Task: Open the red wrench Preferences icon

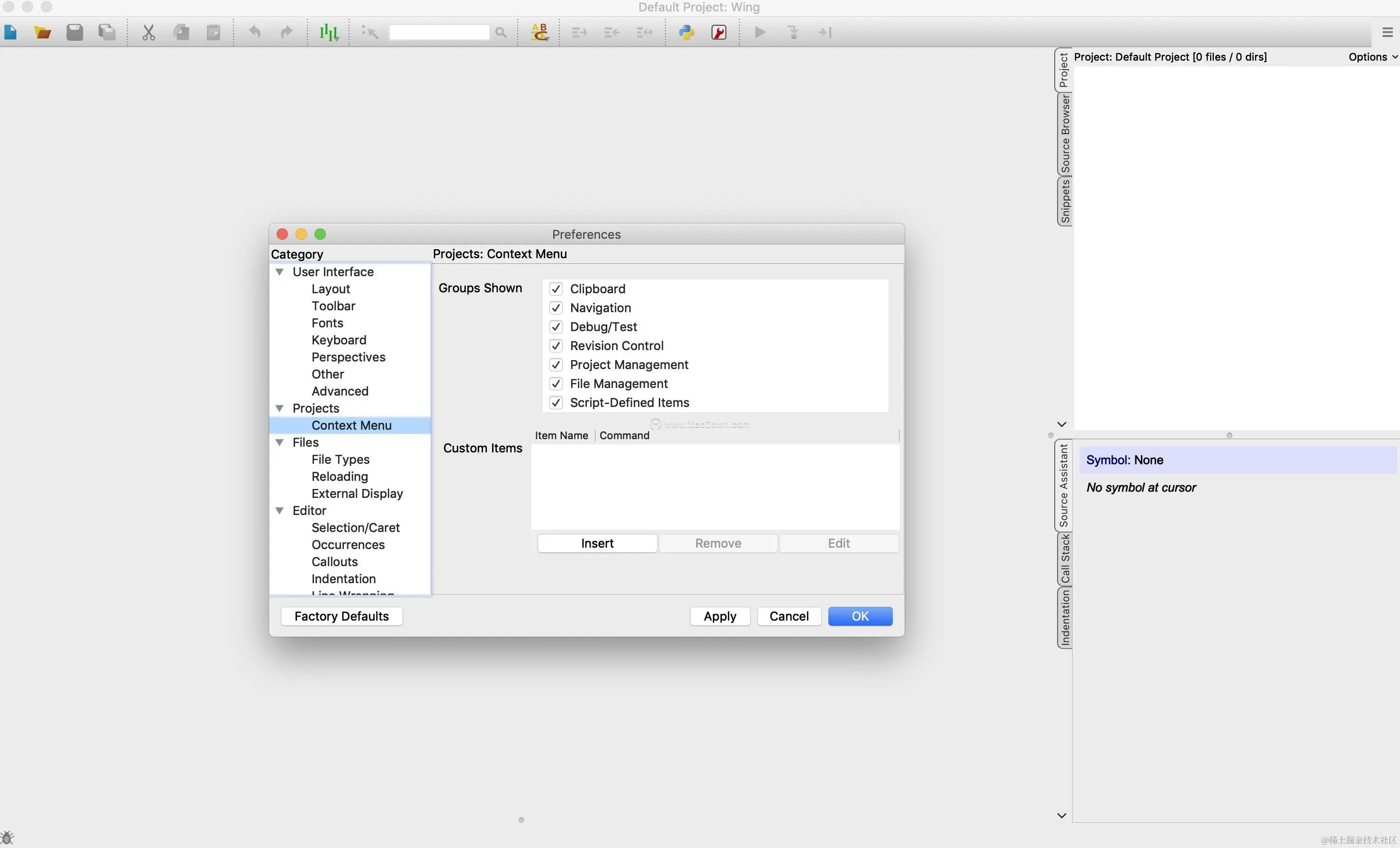Action: click(719, 32)
